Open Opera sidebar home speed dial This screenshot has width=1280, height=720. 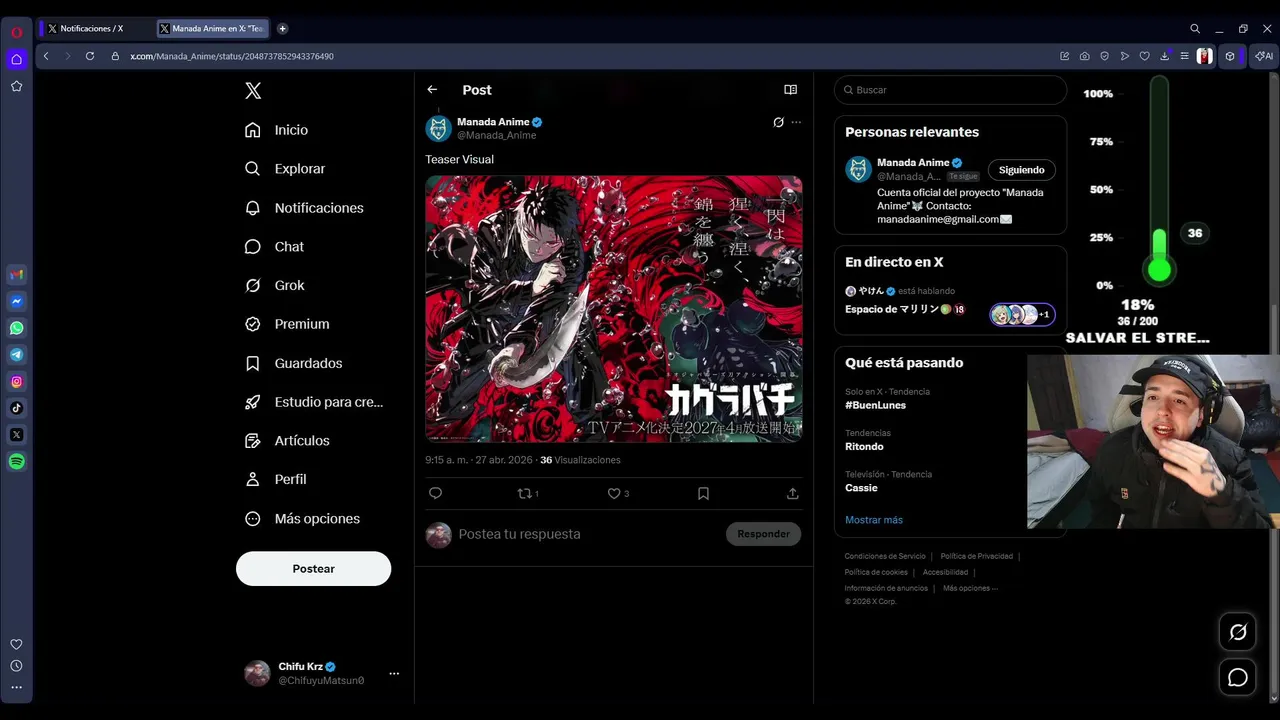click(x=17, y=59)
